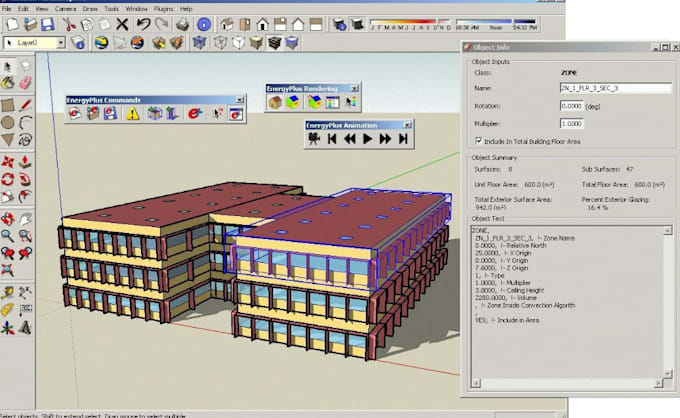Image resolution: width=680 pixels, height=418 pixels.
Task: Open the Layer0 layer dropdown
Action: point(60,43)
